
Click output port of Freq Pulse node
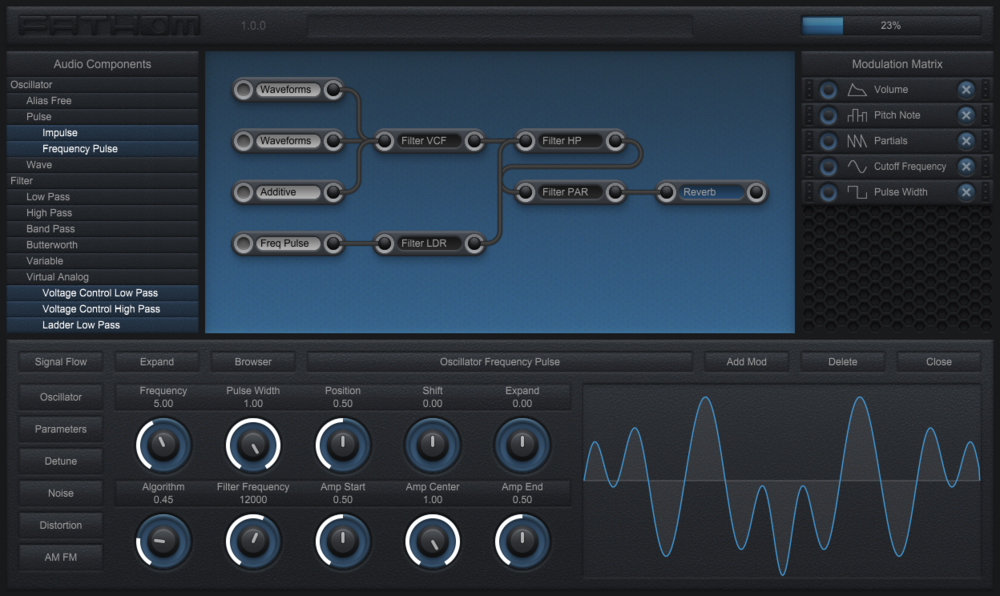coord(333,243)
